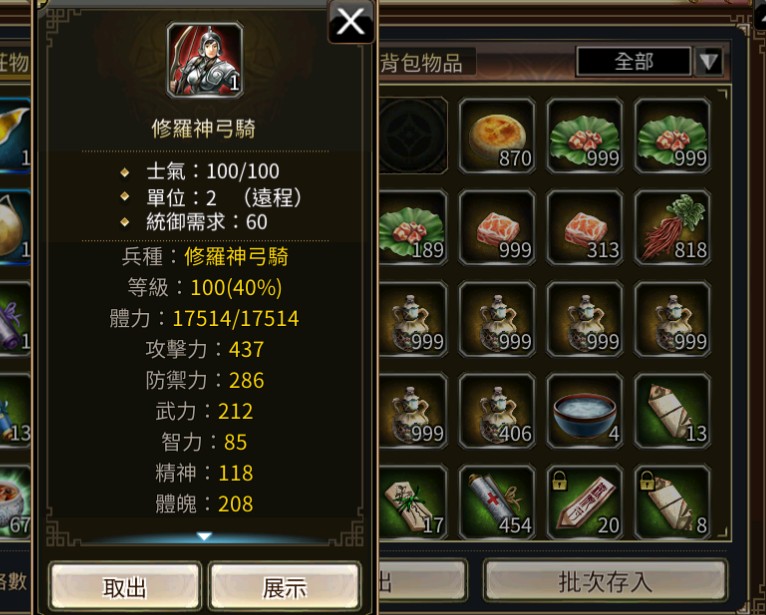The image size is (766, 615).
Task: Select the flatbread item showing 870
Action: click(497, 136)
